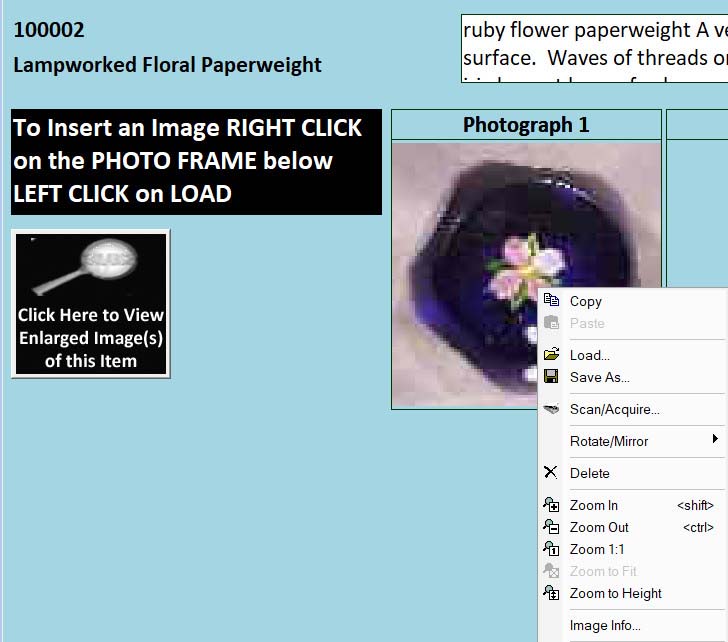Click the Delete X icon
Image resolution: width=728 pixels, height=642 pixels.
click(x=550, y=473)
